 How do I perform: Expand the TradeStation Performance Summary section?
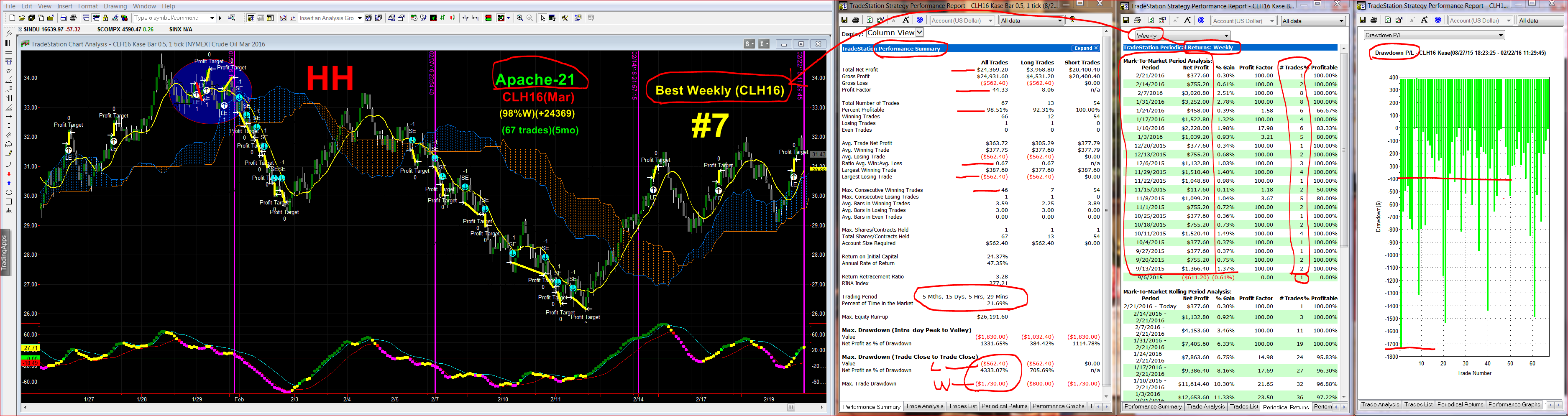pos(1086,48)
